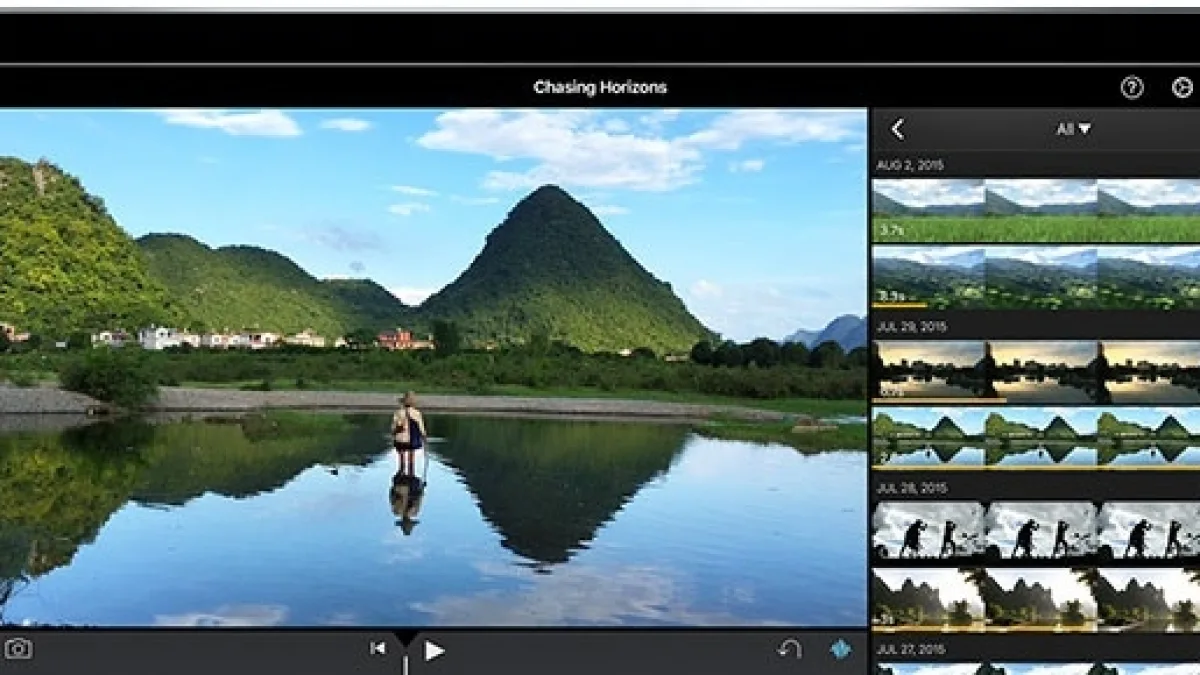Open the All media filter dropdown
The height and width of the screenshot is (675, 1200).
pyautogui.click(x=1073, y=129)
